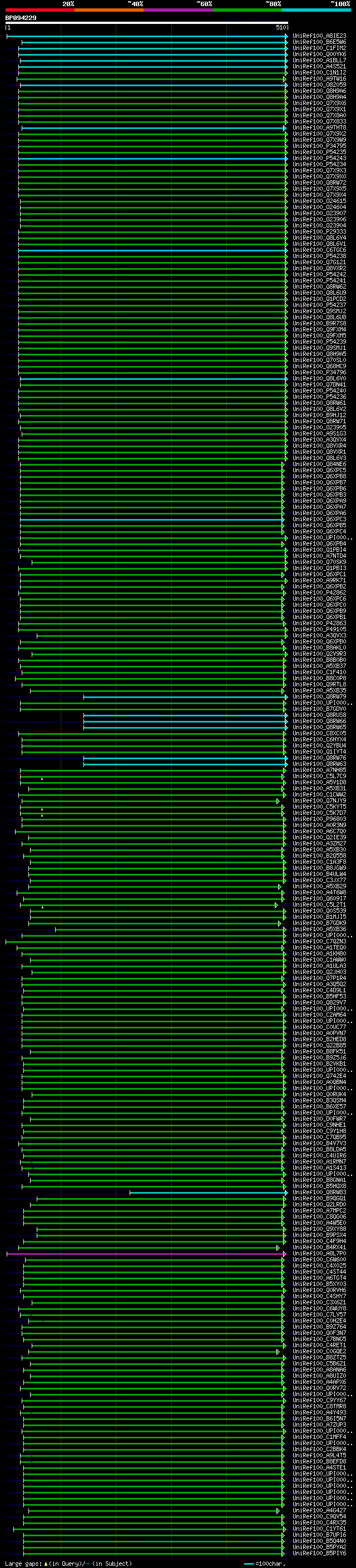The height and width of the screenshot is (1568, 356).
Task: Open hit UniRef100_B7GDV0
Action: click(x=319, y=709)
